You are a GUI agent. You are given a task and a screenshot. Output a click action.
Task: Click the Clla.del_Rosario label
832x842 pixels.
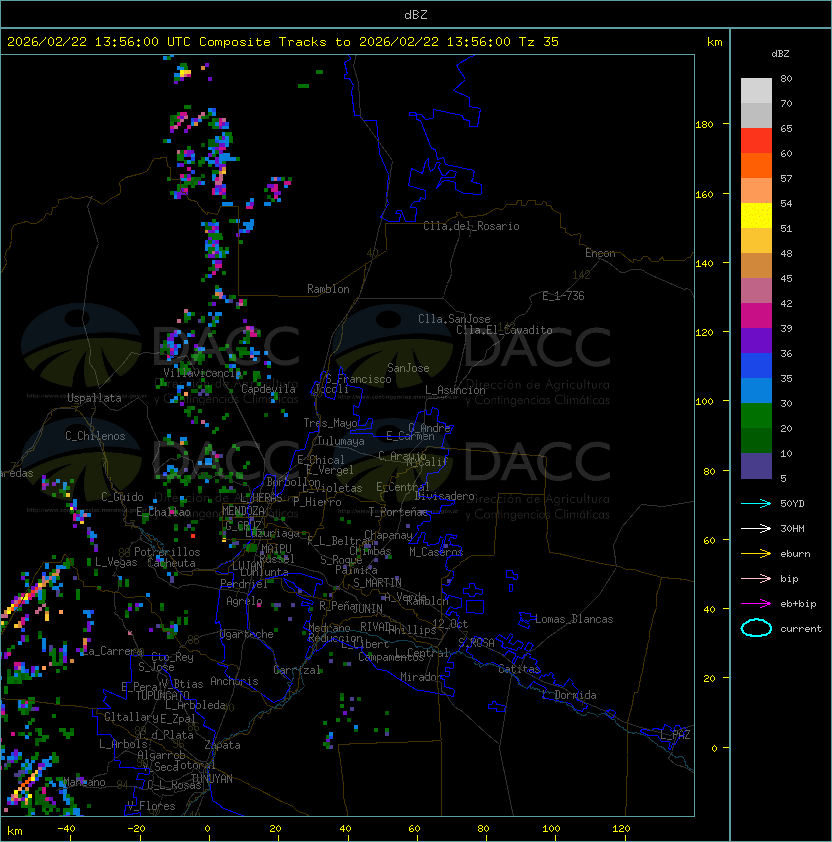click(471, 226)
